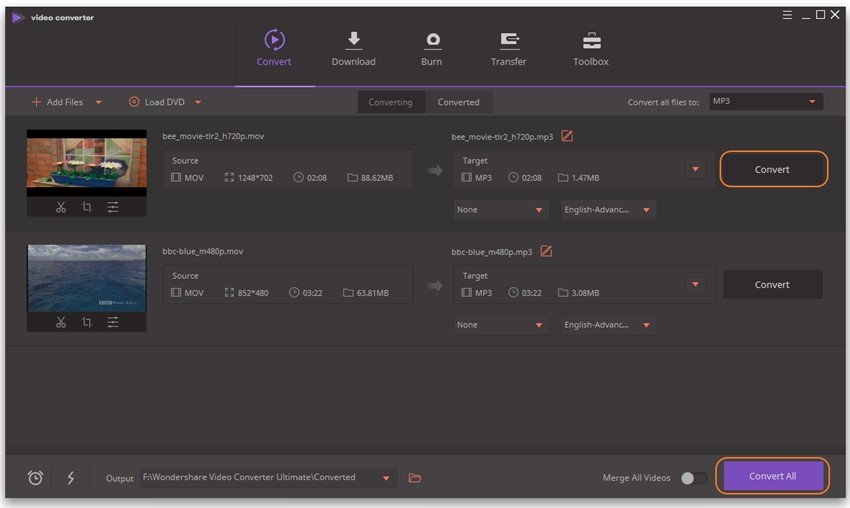This screenshot has width=850, height=508.
Task: Open effects settings icon under bee_movie thumbnail
Action: pos(113,207)
